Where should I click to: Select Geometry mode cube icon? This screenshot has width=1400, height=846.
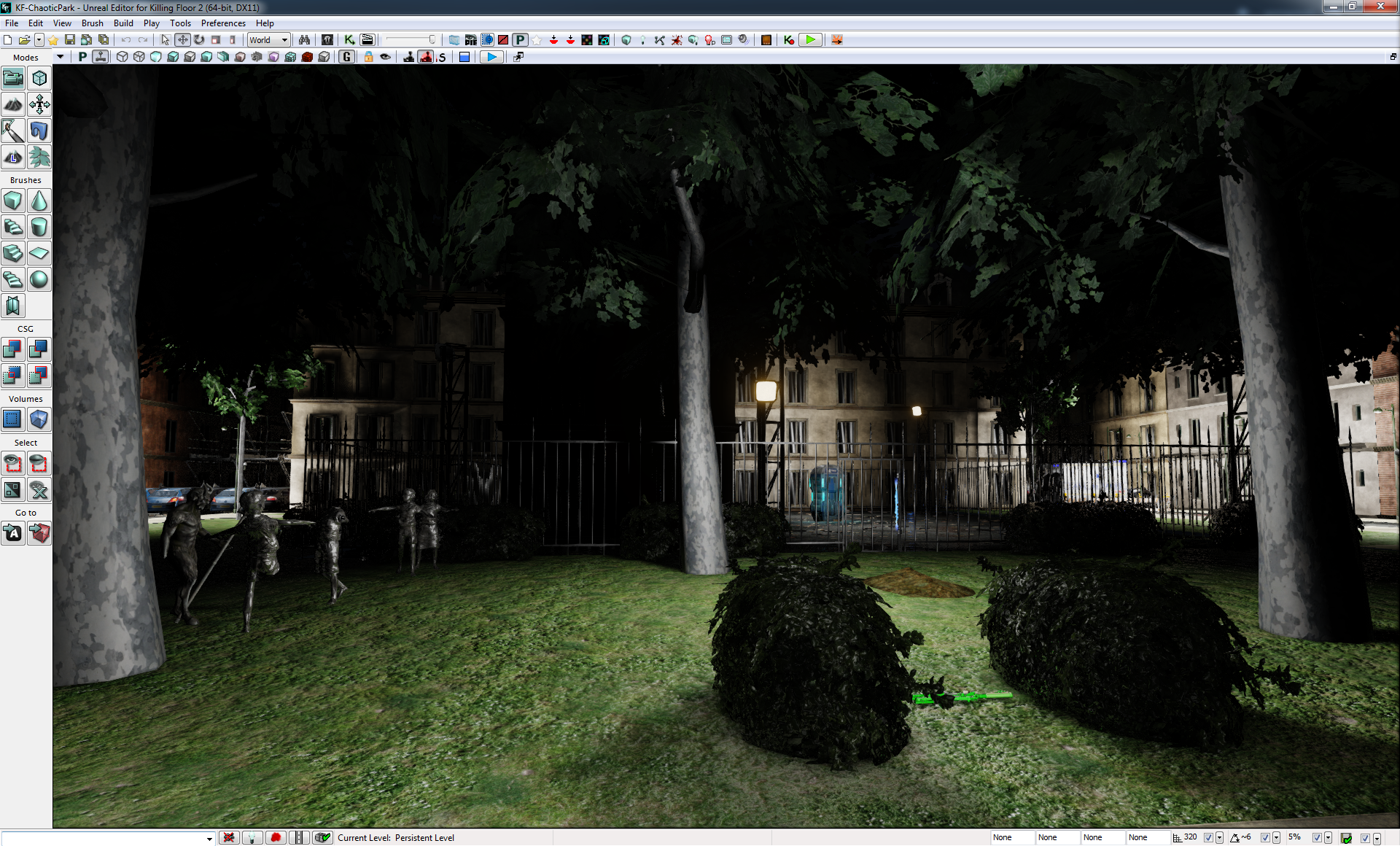(39, 78)
